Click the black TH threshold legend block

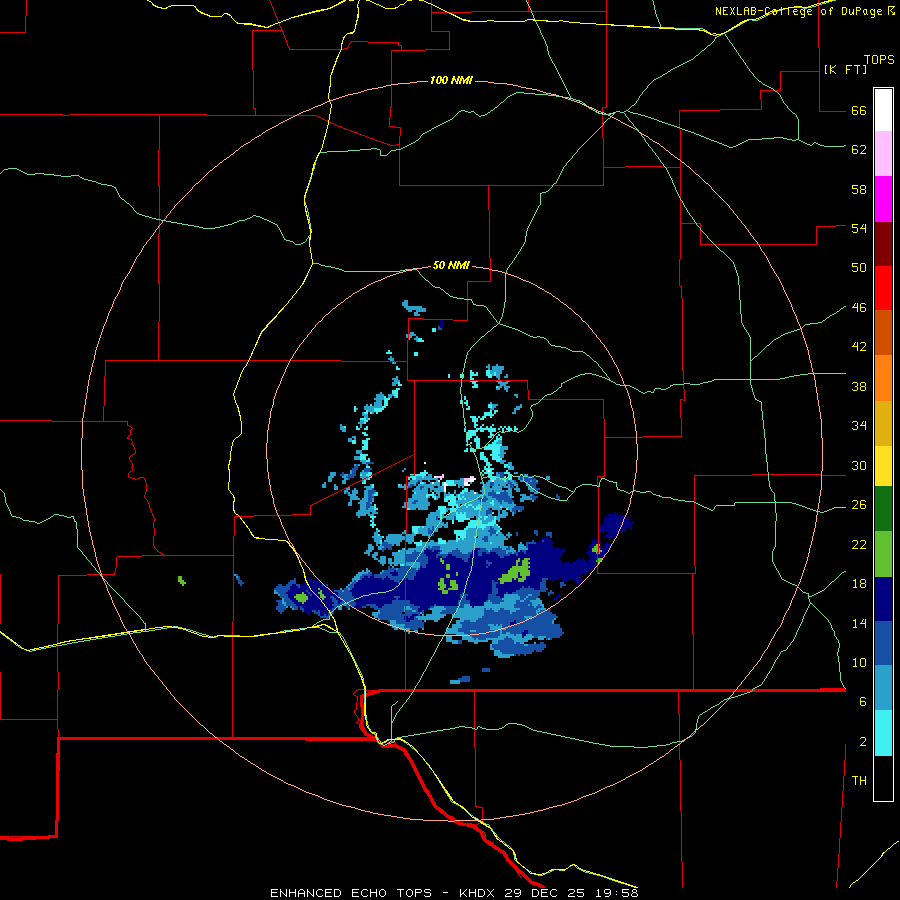click(883, 778)
